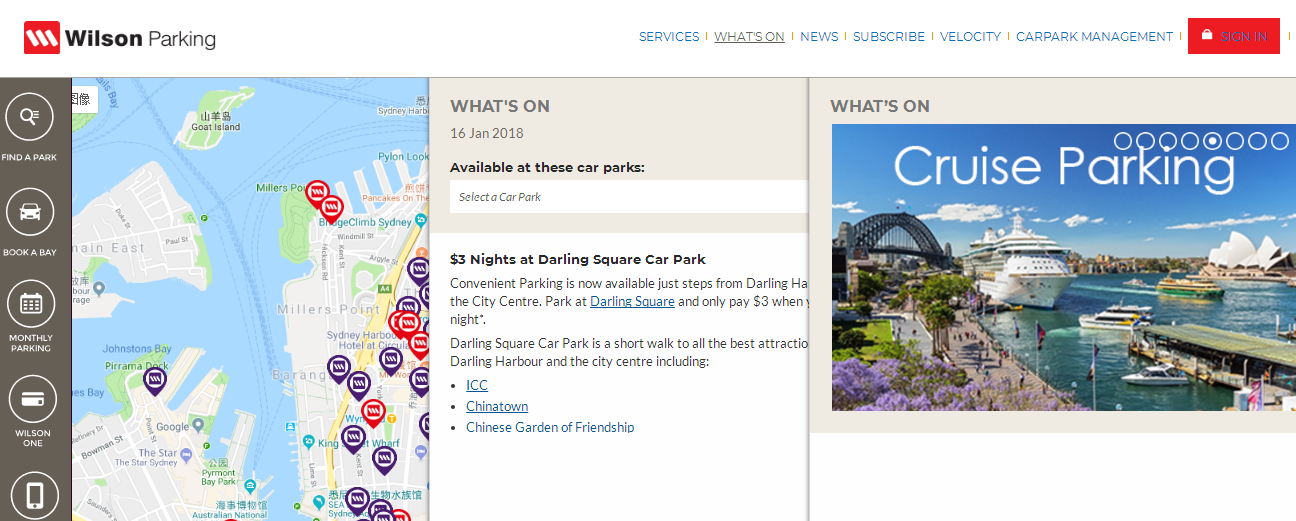Select third carousel slide dot
The width and height of the screenshot is (1296, 521).
pyautogui.click(x=1168, y=141)
